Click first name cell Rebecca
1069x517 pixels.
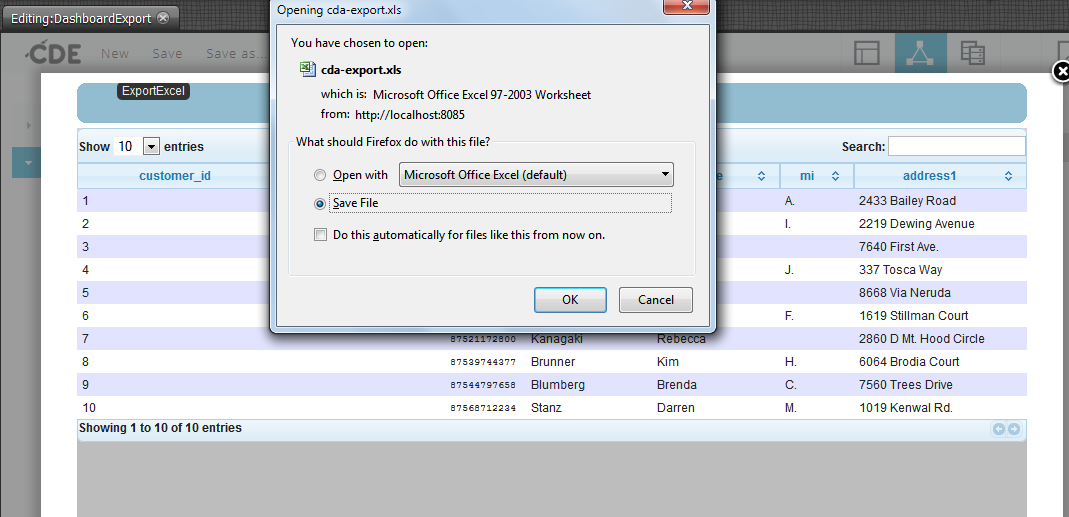(681, 338)
